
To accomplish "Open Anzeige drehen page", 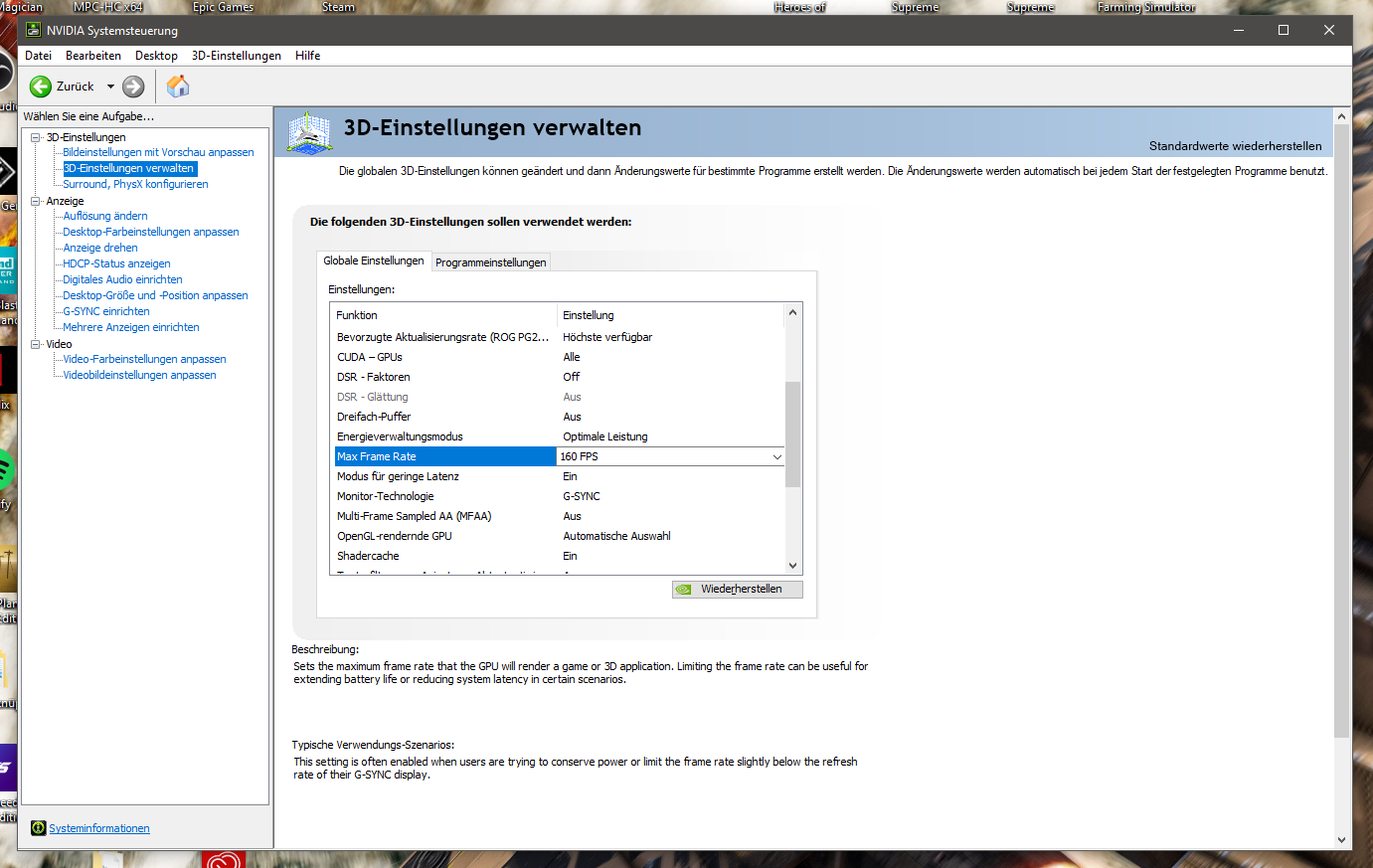I will click(x=100, y=248).
